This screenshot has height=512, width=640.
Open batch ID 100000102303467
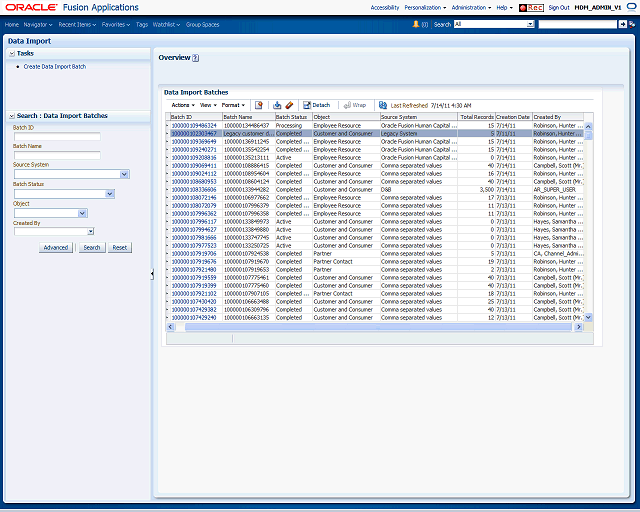pos(194,134)
